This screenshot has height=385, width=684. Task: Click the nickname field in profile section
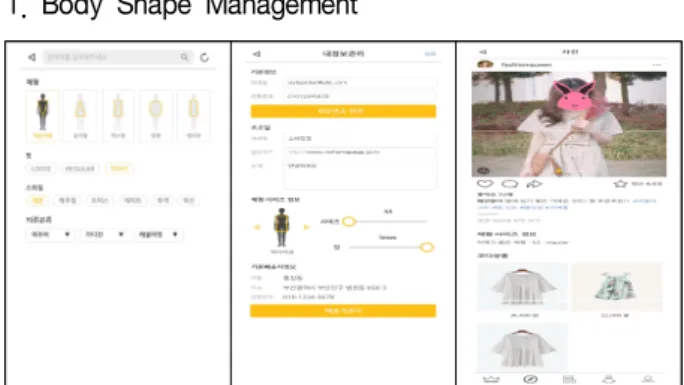click(x=360, y=138)
